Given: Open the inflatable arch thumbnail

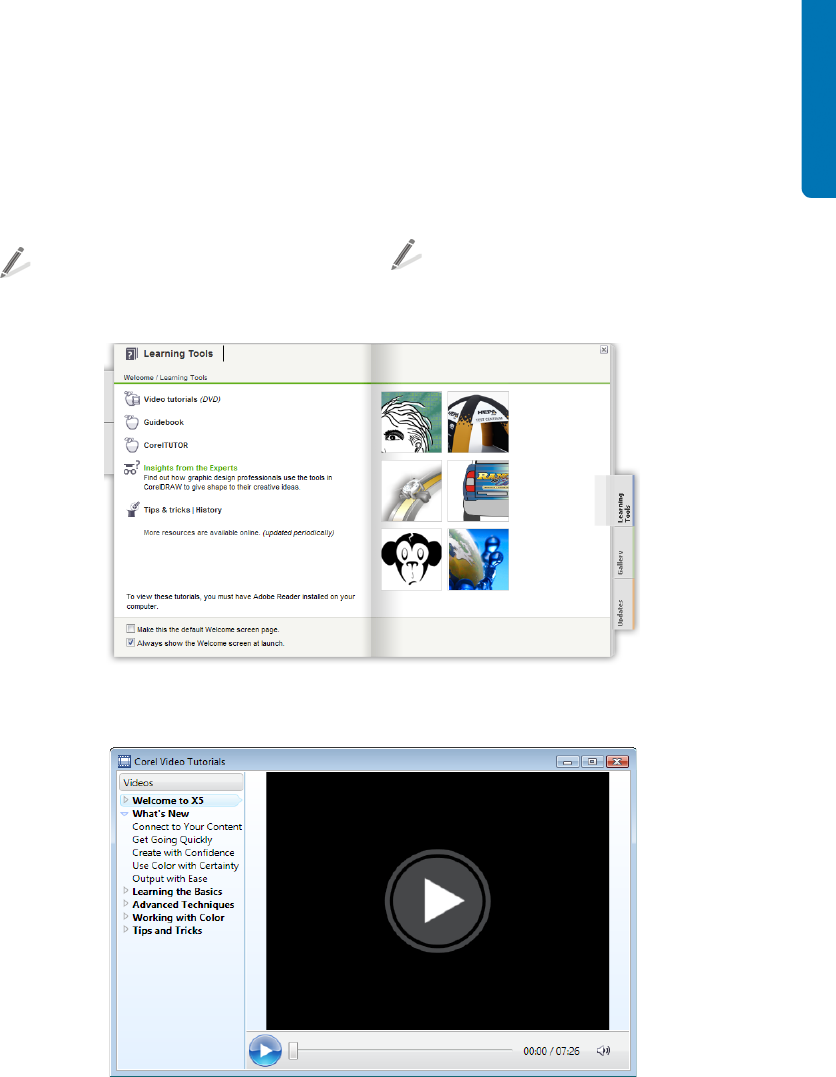Looking at the screenshot, I should (478, 422).
